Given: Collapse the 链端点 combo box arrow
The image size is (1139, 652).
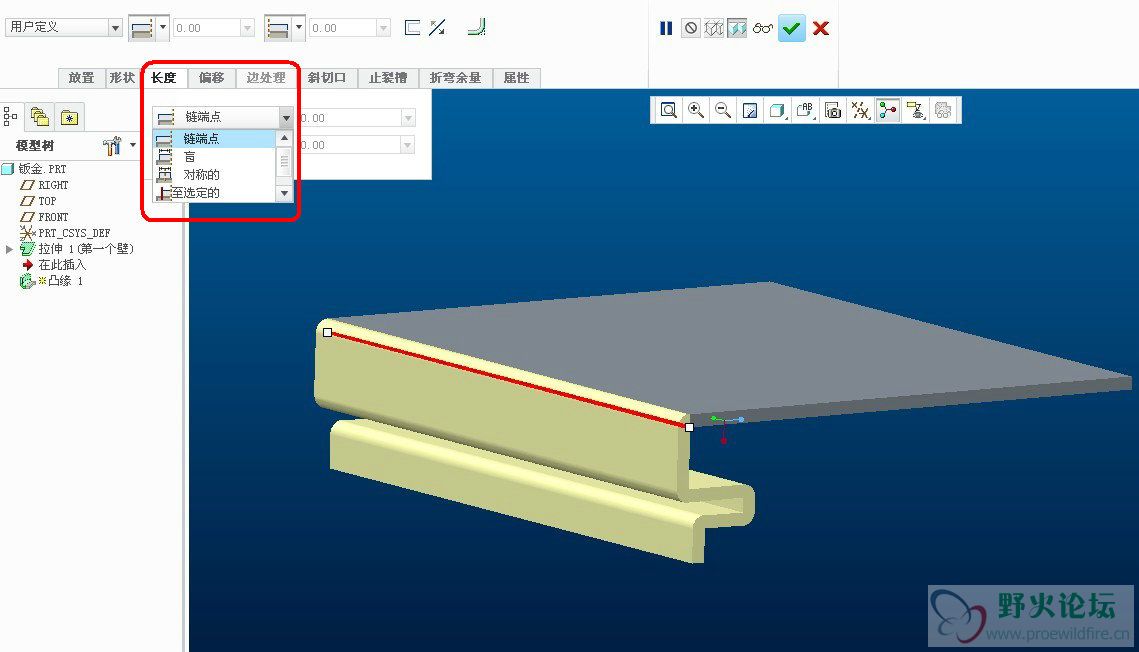Looking at the screenshot, I should click(285, 117).
